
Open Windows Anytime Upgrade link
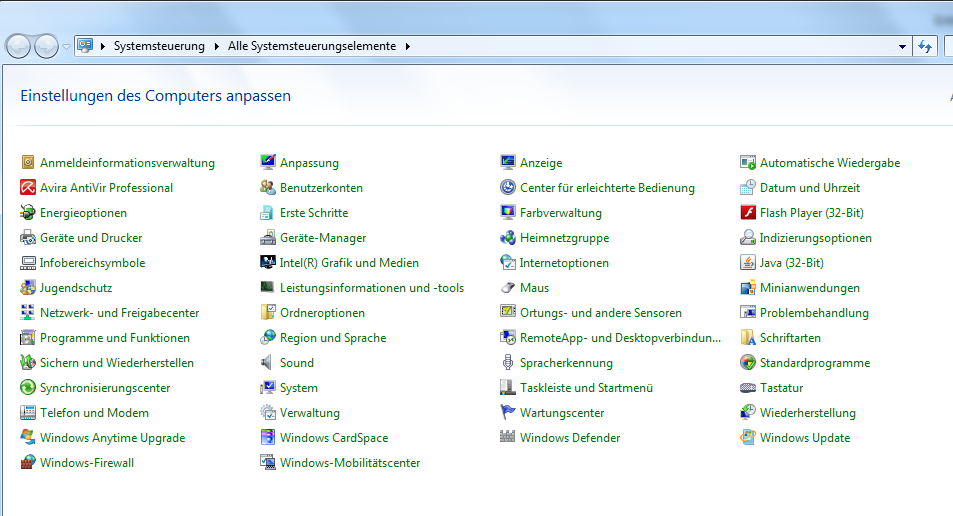coord(112,438)
